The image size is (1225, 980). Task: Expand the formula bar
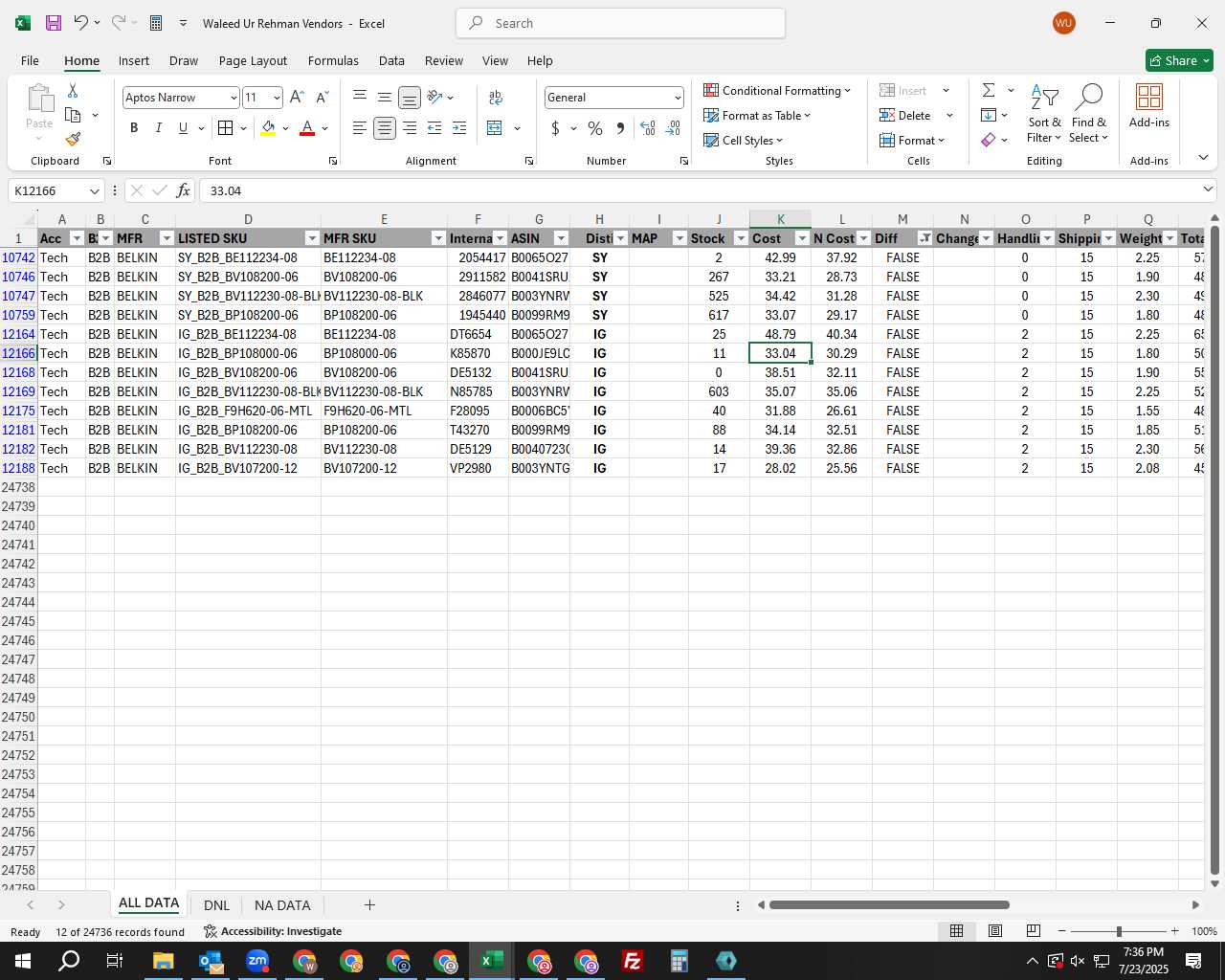(1208, 189)
